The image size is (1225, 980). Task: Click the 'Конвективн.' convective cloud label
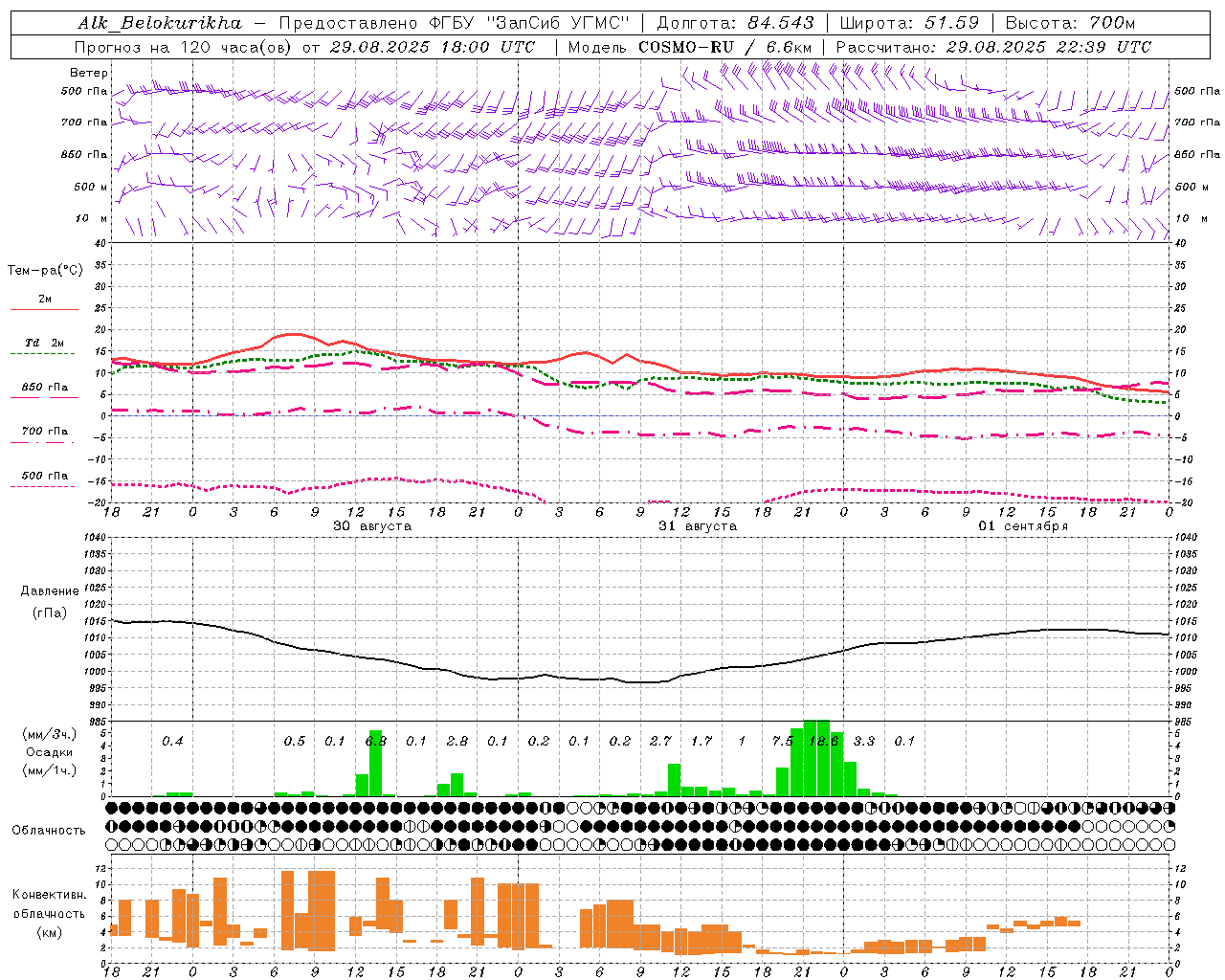click(49, 895)
